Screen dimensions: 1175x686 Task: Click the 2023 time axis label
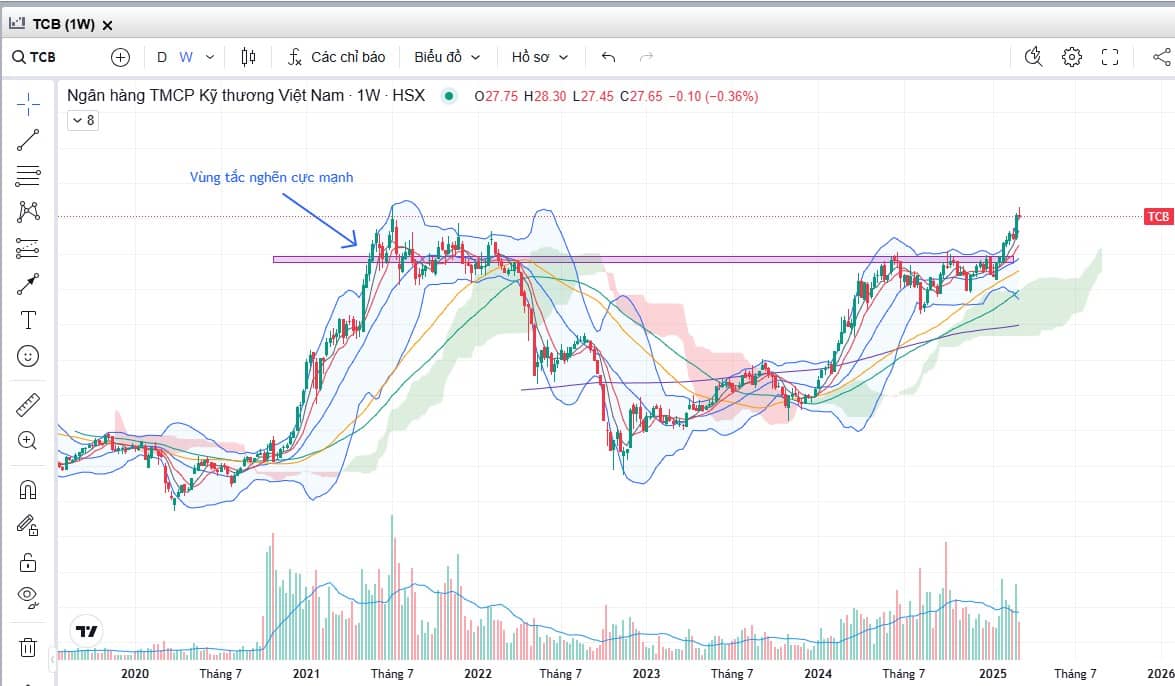click(646, 673)
